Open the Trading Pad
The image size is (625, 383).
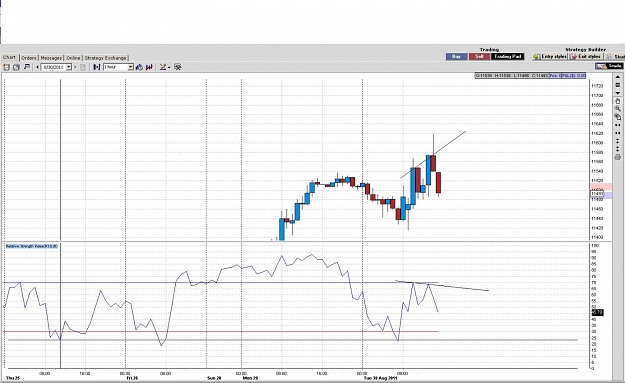click(x=507, y=57)
